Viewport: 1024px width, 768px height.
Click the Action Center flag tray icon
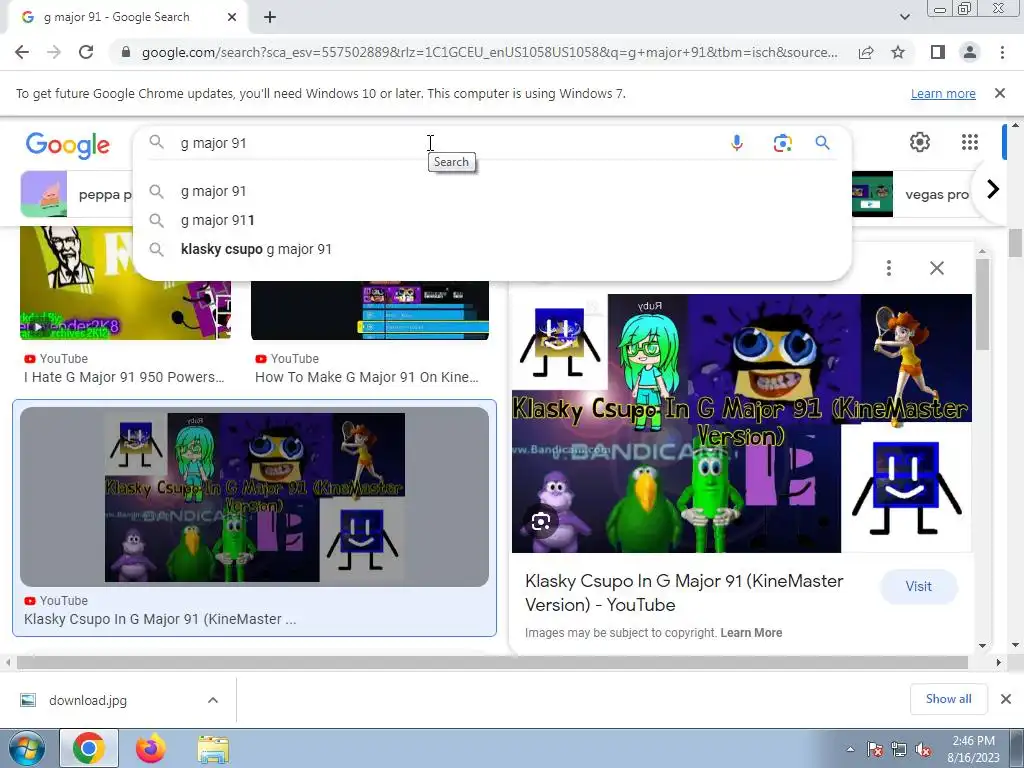874,749
